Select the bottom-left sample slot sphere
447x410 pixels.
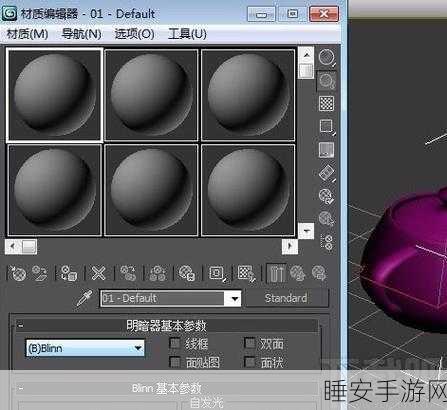click(x=54, y=190)
